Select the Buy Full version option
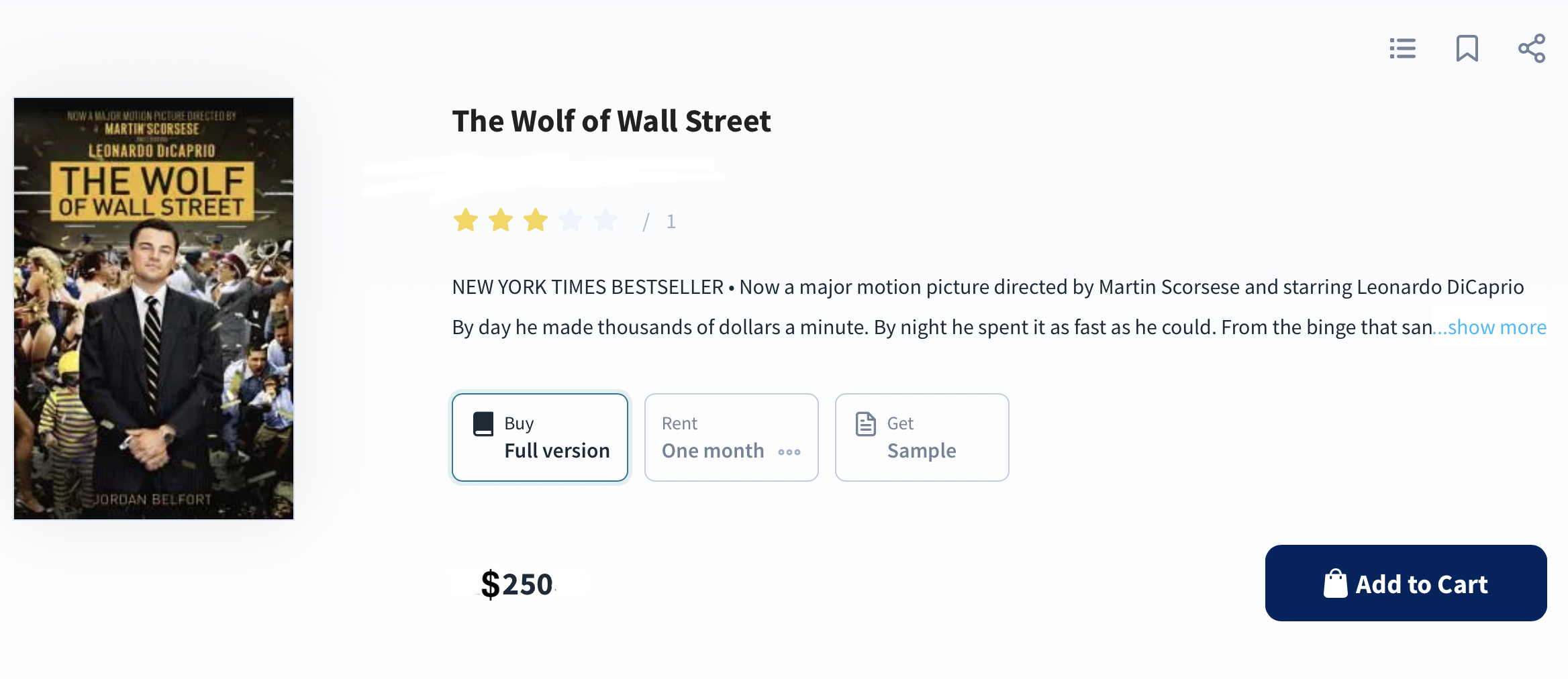 coord(540,437)
